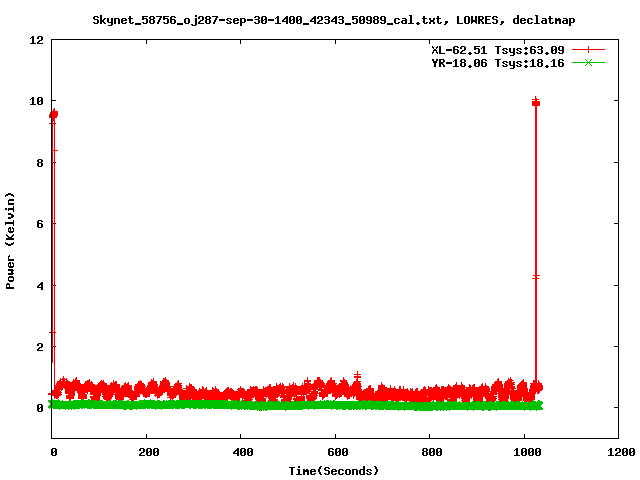Screen dimensions: 640x480
Task: Select the XL-62.51 Tsys:63.09 legend entry
Action: pyautogui.click(x=498, y=50)
